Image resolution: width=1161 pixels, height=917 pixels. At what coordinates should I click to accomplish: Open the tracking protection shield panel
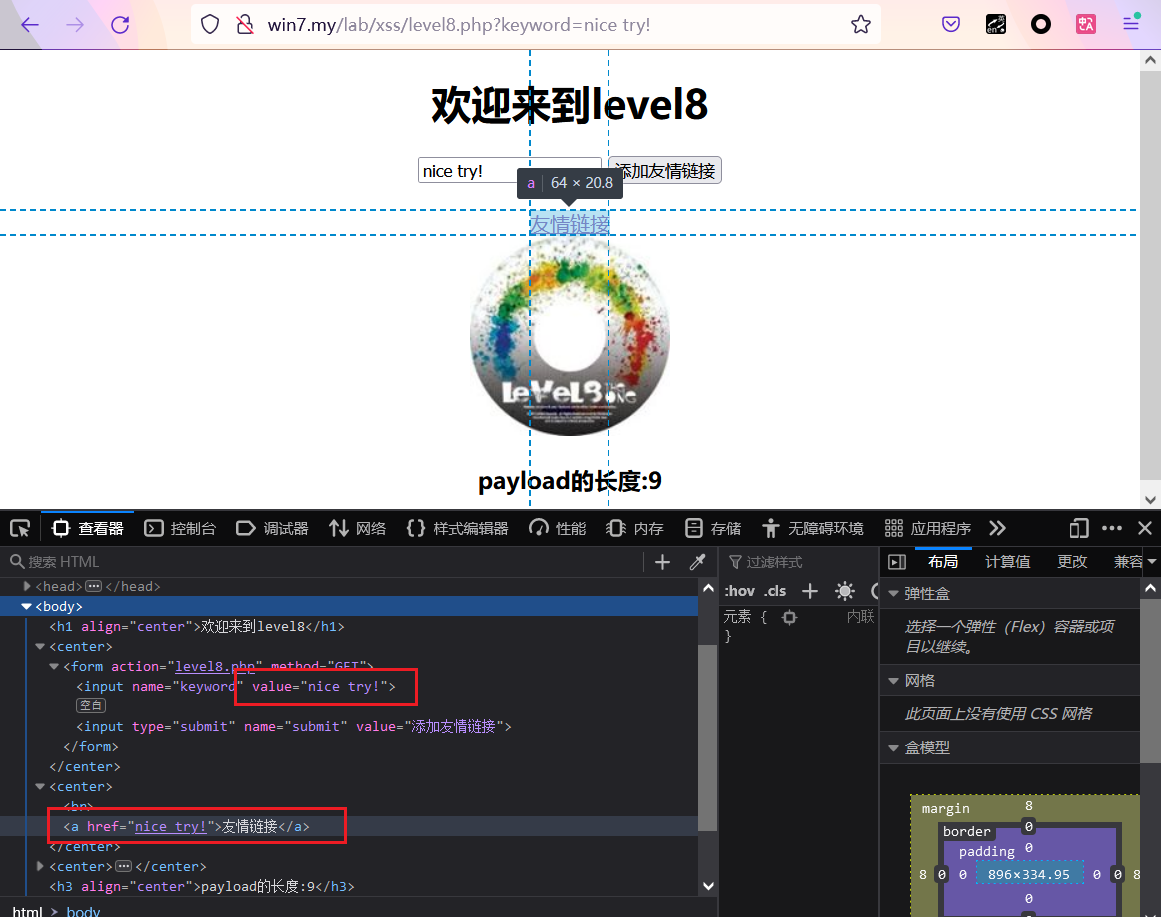click(x=209, y=24)
